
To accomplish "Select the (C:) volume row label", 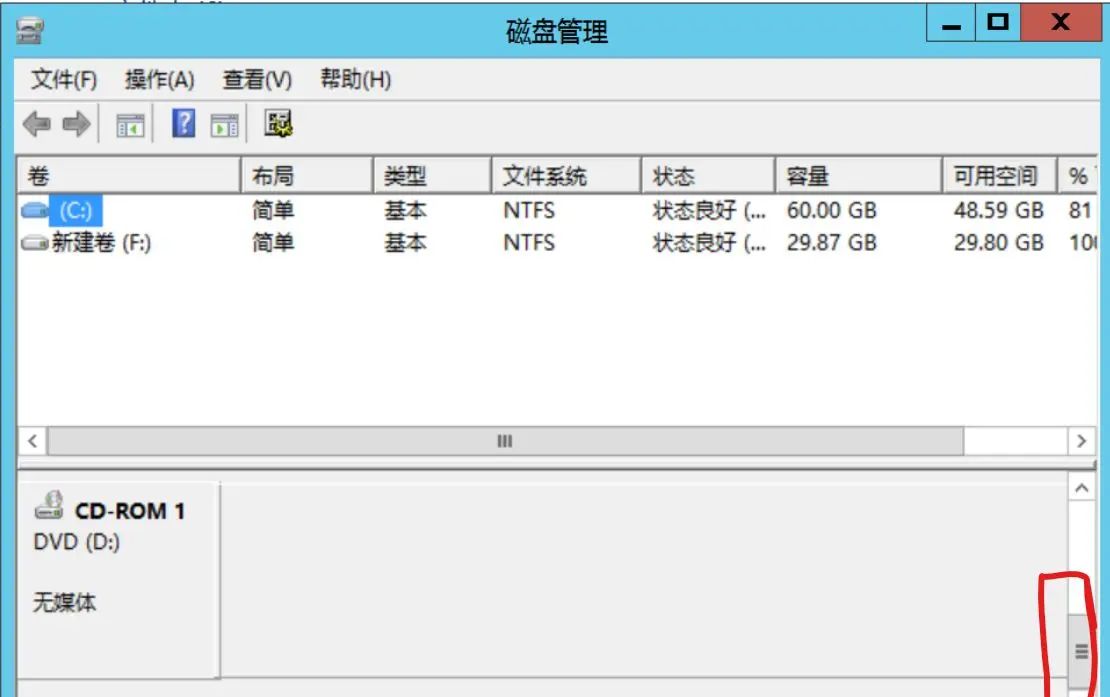I will (76, 210).
